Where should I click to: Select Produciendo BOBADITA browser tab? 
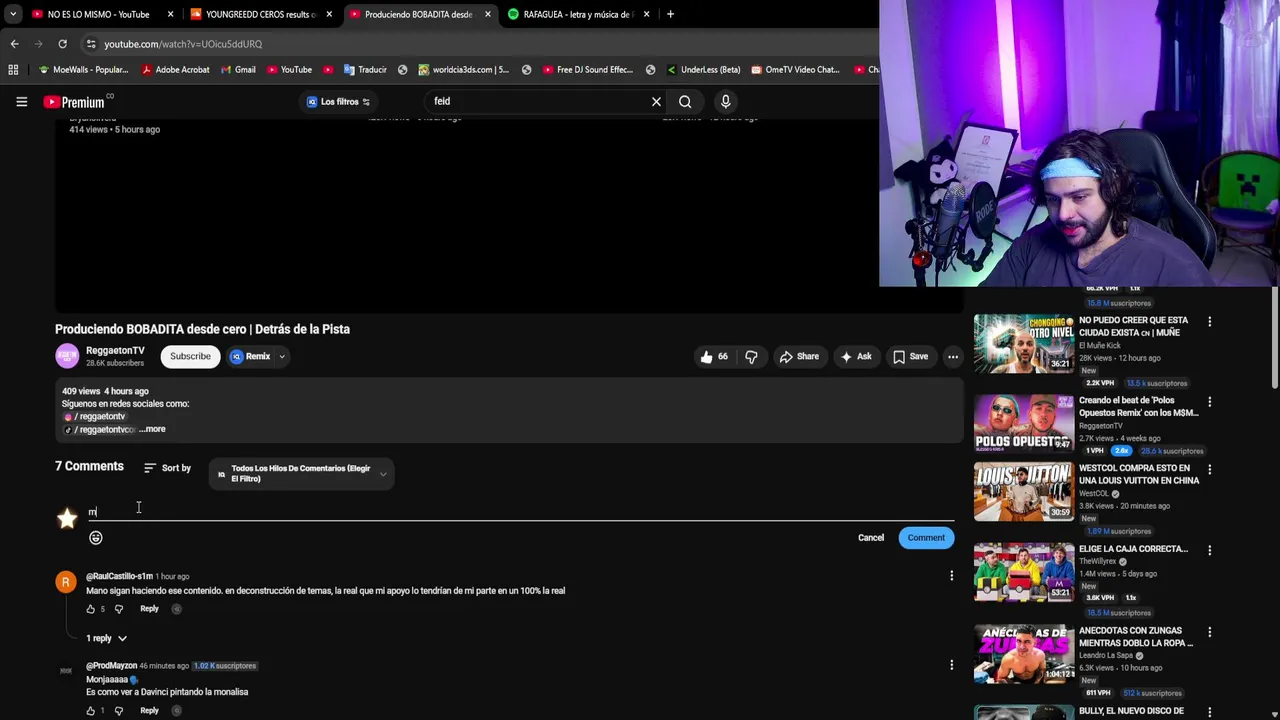pyautogui.click(x=418, y=14)
